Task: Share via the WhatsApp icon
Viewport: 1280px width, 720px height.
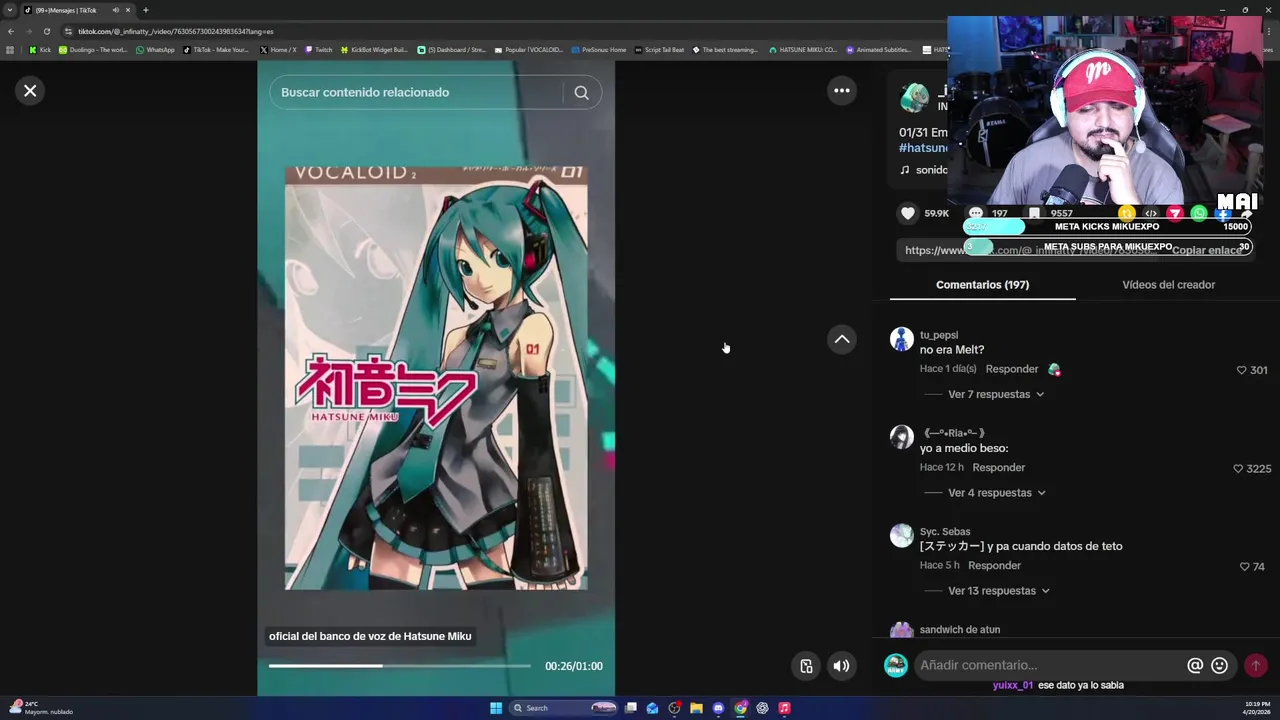Action: tap(1199, 213)
